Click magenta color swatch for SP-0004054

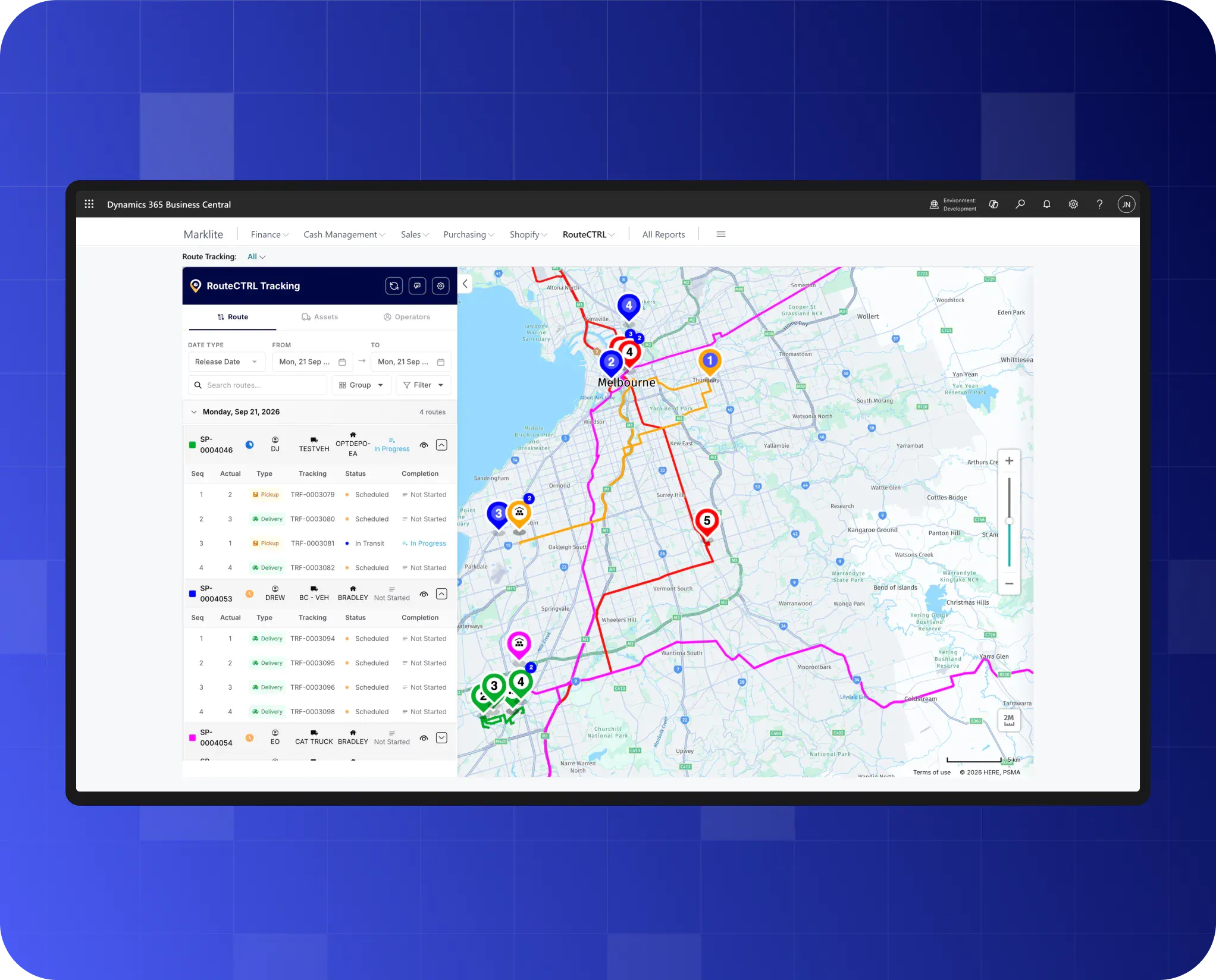click(192, 737)
